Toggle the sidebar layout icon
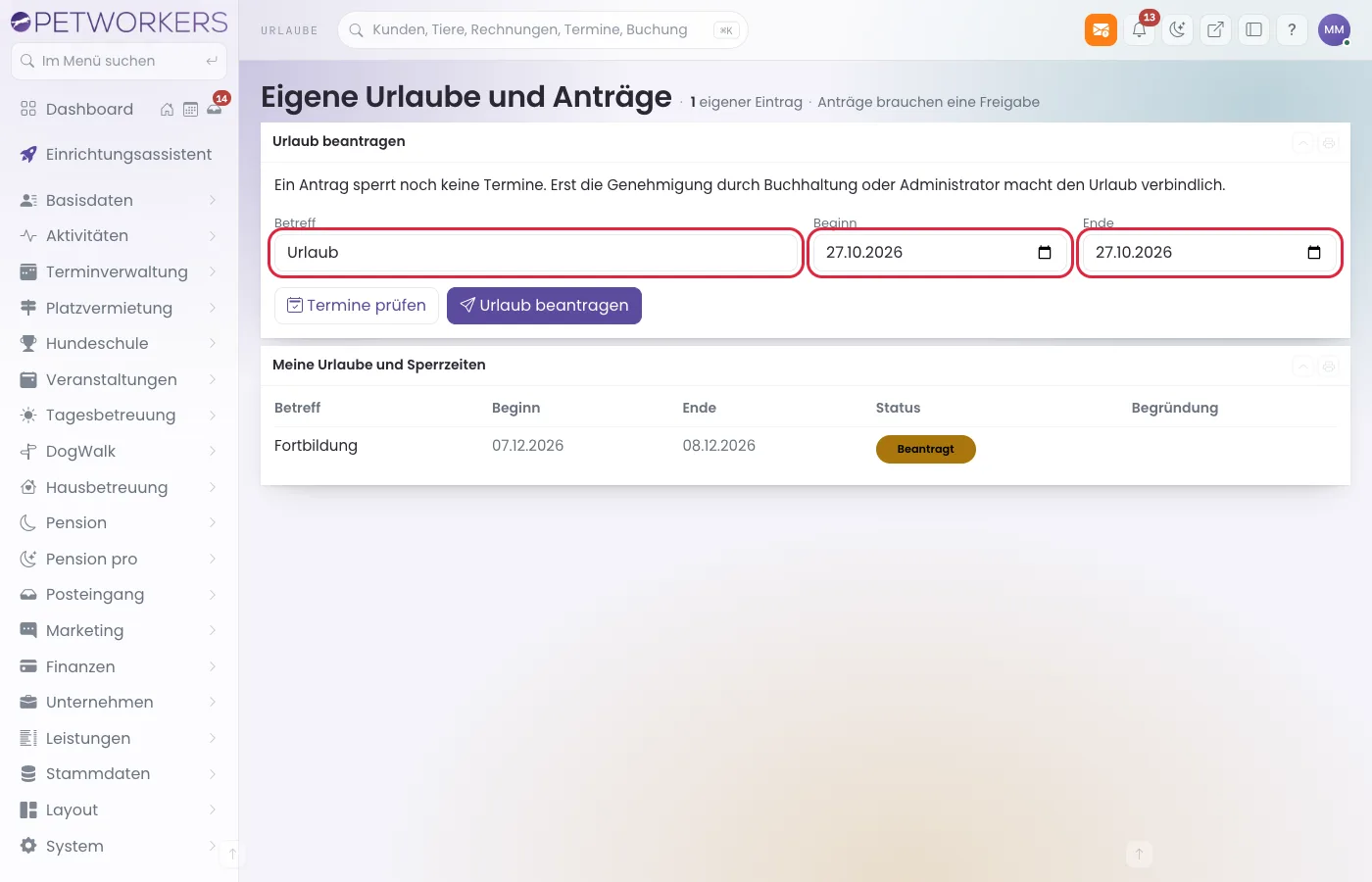This screenshot has width=1372, height=882. 1253,29
